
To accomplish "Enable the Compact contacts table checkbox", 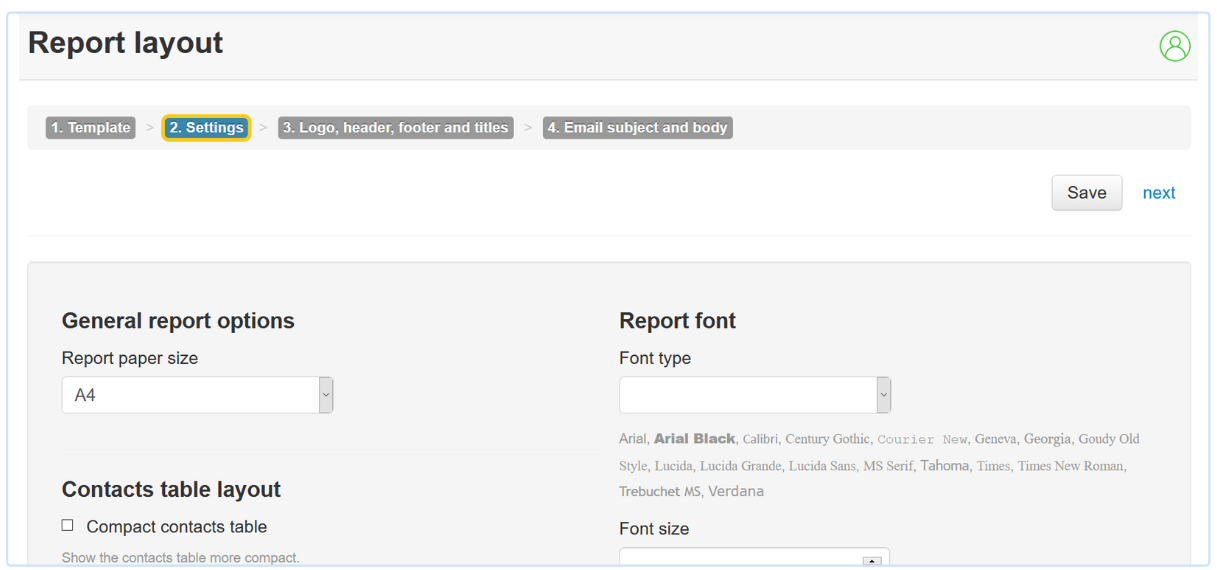I will click(68, 525).
